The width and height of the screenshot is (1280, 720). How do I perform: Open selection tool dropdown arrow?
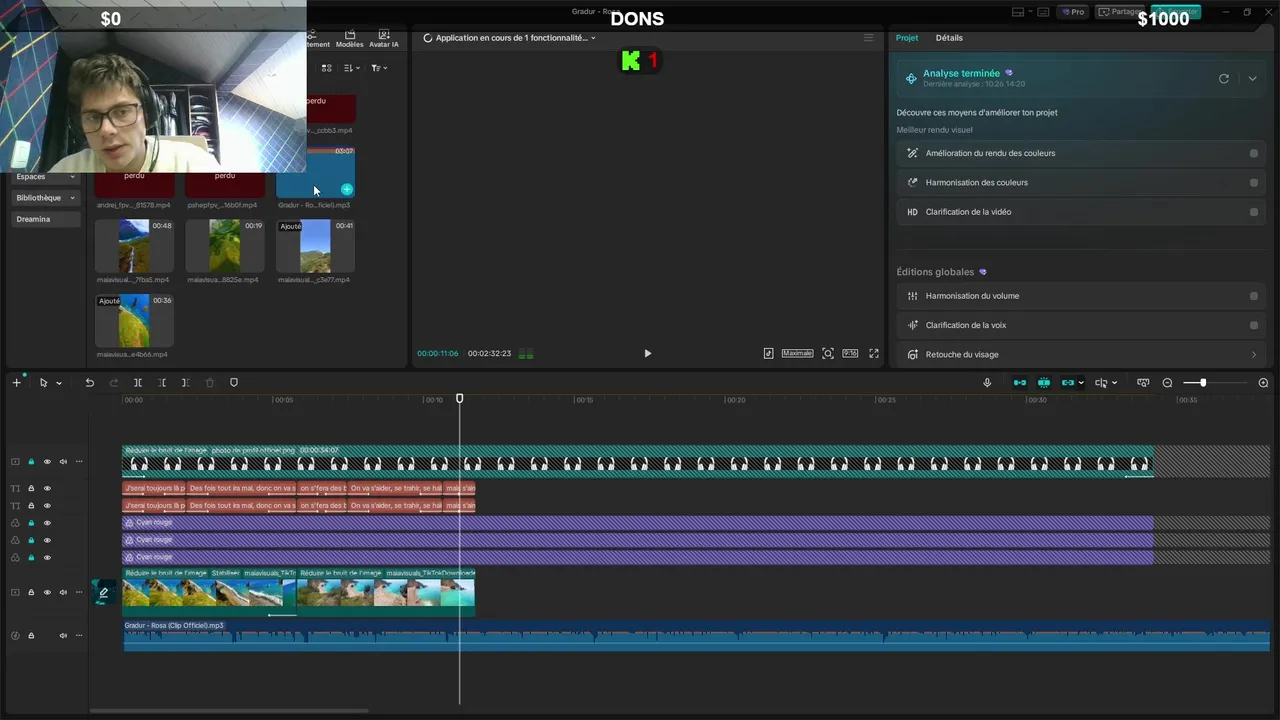[x=59, y=383]
